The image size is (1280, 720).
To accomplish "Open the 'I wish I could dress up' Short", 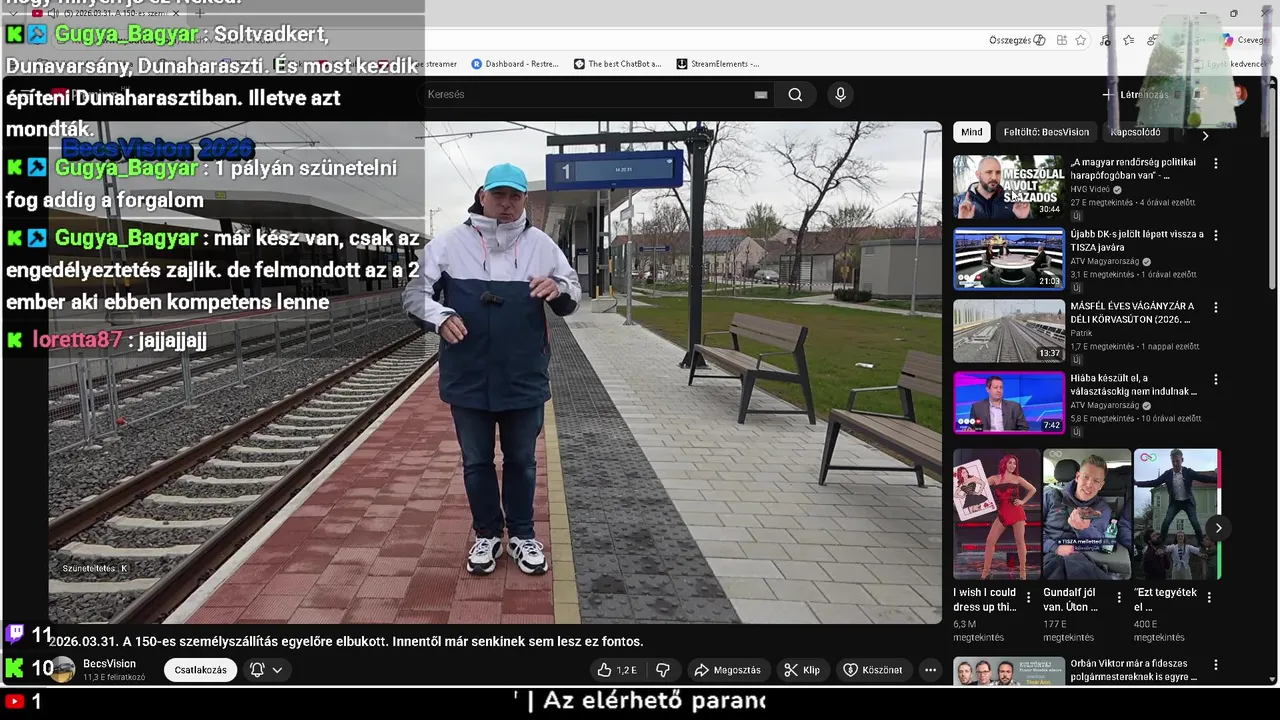I will click(x=997, y=514).
